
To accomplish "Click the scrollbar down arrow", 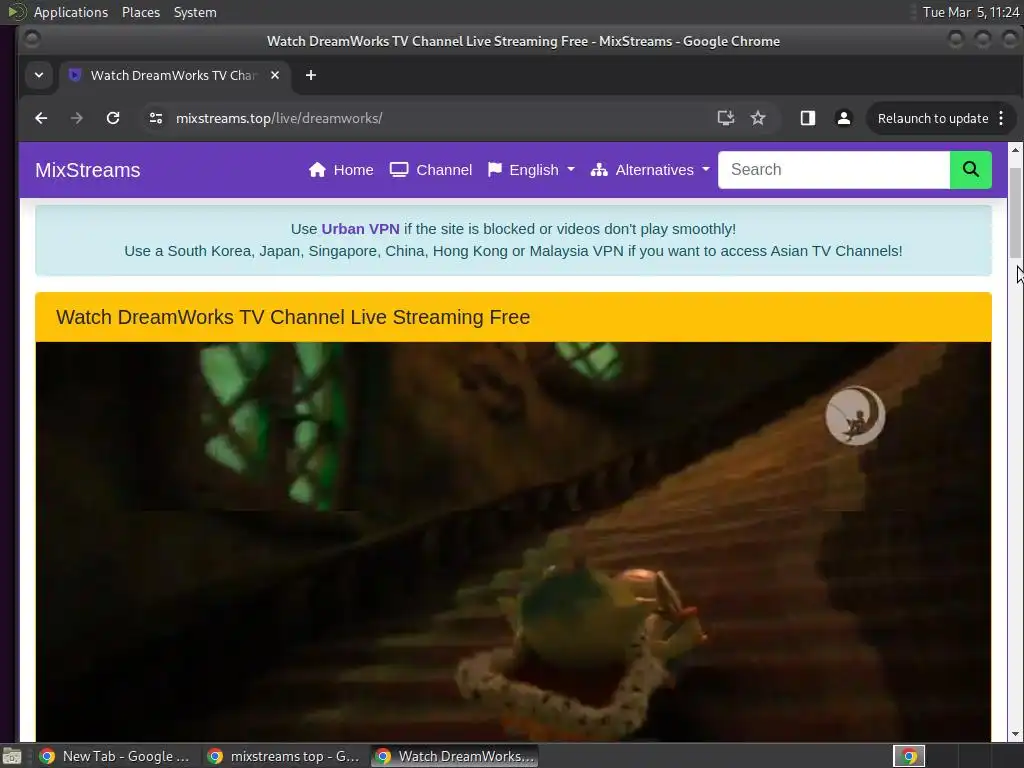I will pos(1015,733).
